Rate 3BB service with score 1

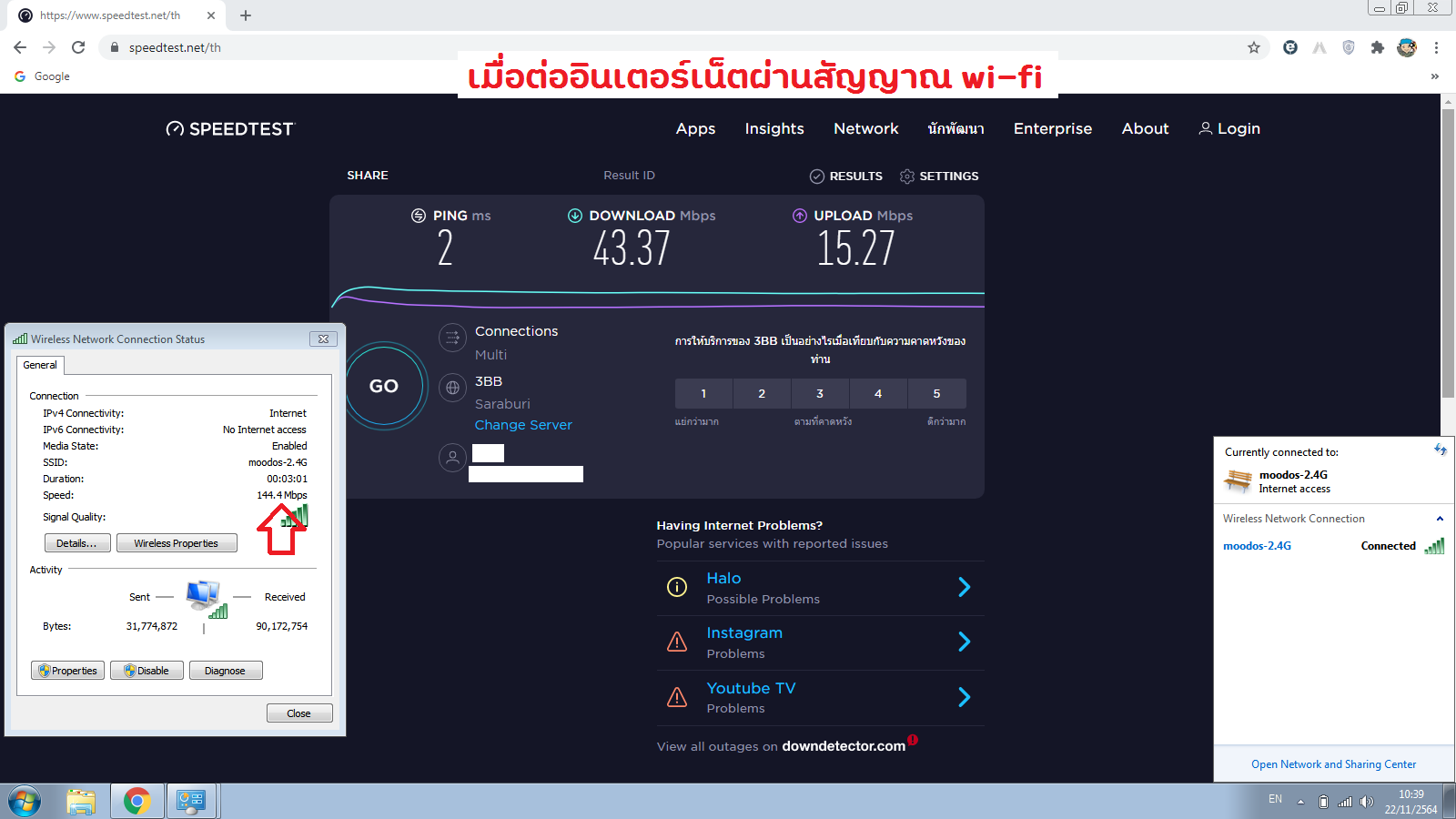(x=703, y=394)
